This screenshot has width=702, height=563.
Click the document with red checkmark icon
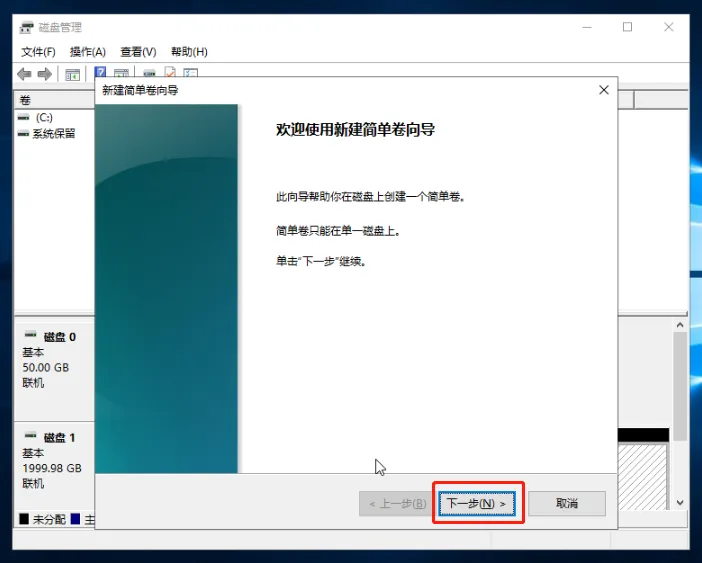[170, 72]
